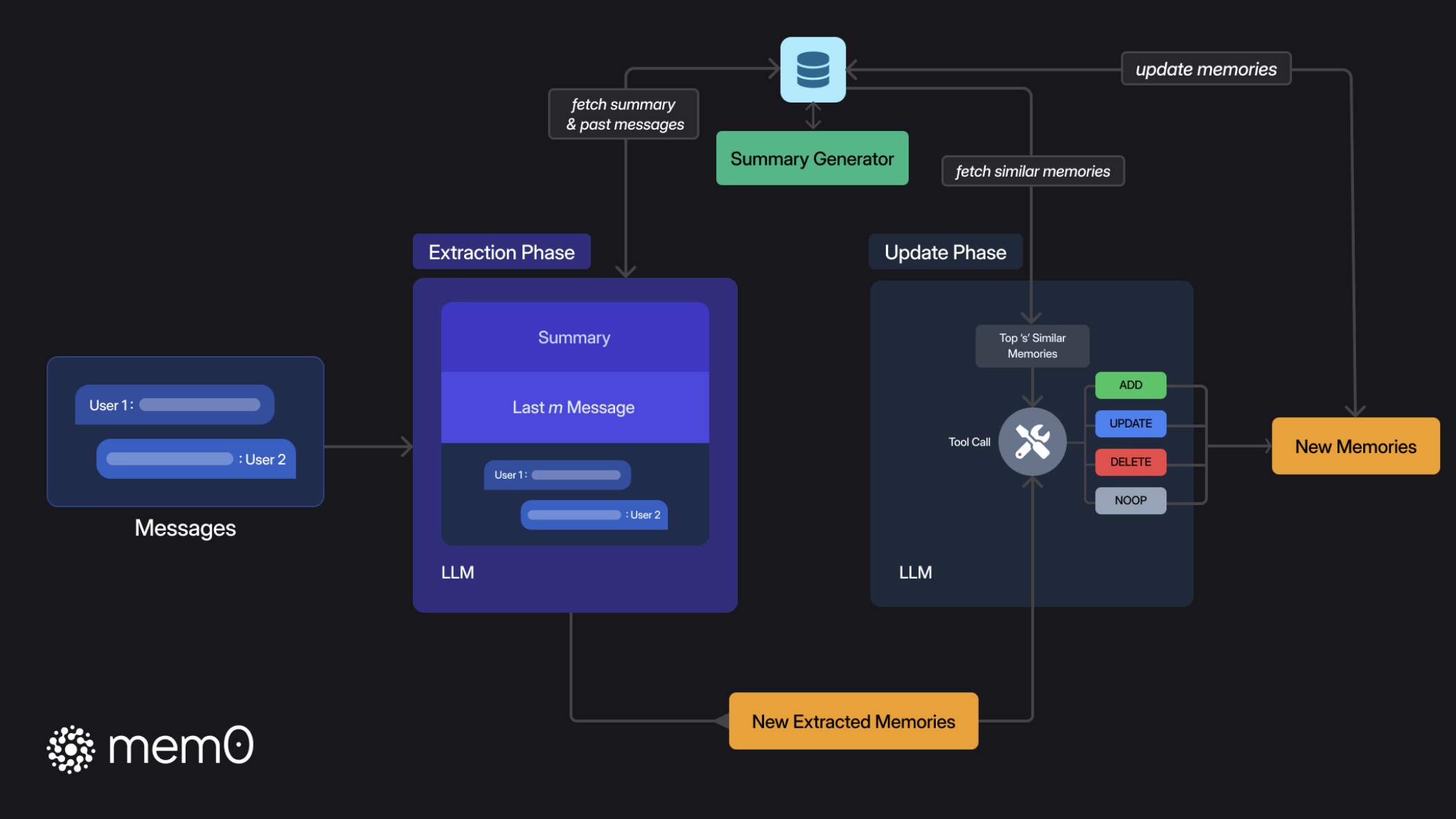
Task: Click the New Memories orange box
Action: pos(1356,446)
